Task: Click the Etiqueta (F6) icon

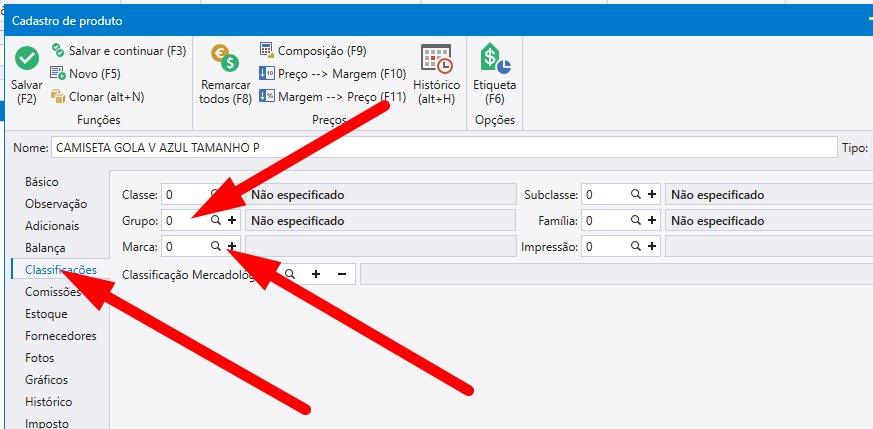Action: (494, 60)
